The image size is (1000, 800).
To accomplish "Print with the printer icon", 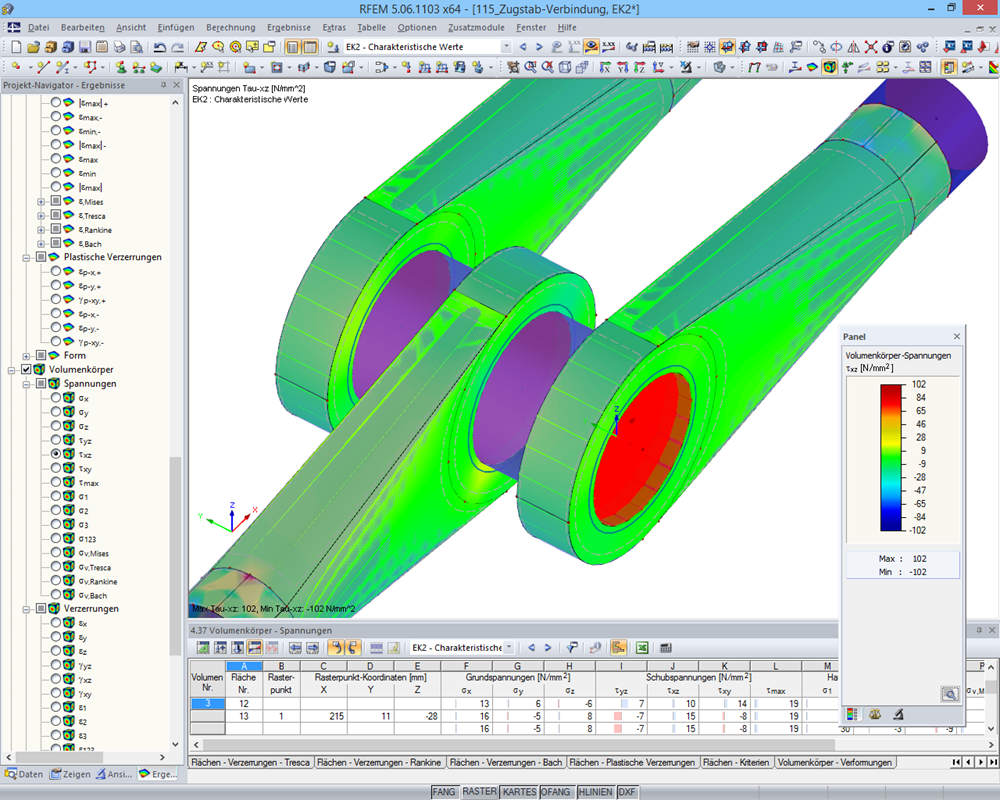I will [119, 47].
